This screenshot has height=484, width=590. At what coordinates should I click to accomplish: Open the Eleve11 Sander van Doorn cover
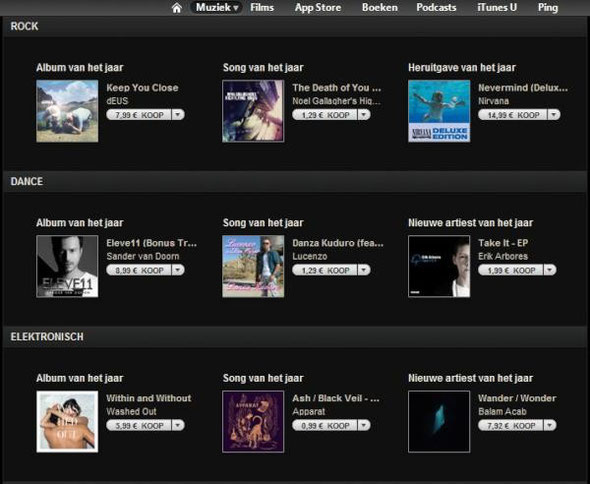(x=67, y=266)
